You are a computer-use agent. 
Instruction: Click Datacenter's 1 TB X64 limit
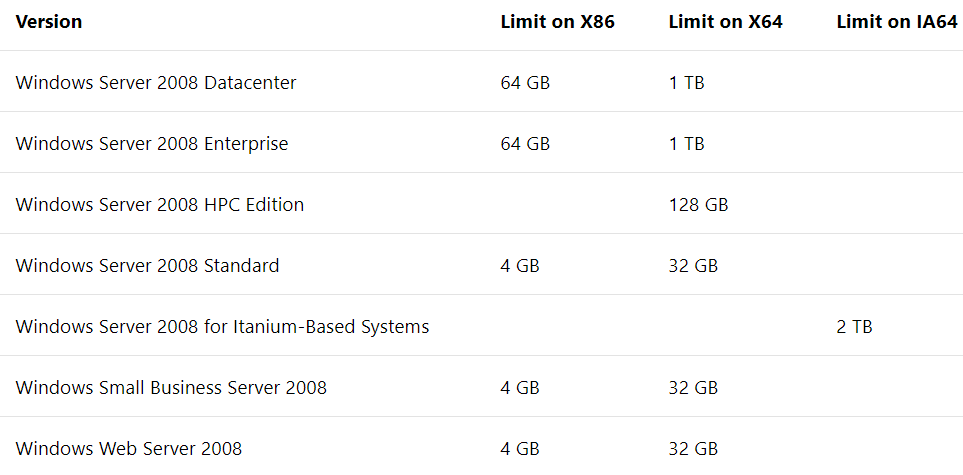click(687, 82)
